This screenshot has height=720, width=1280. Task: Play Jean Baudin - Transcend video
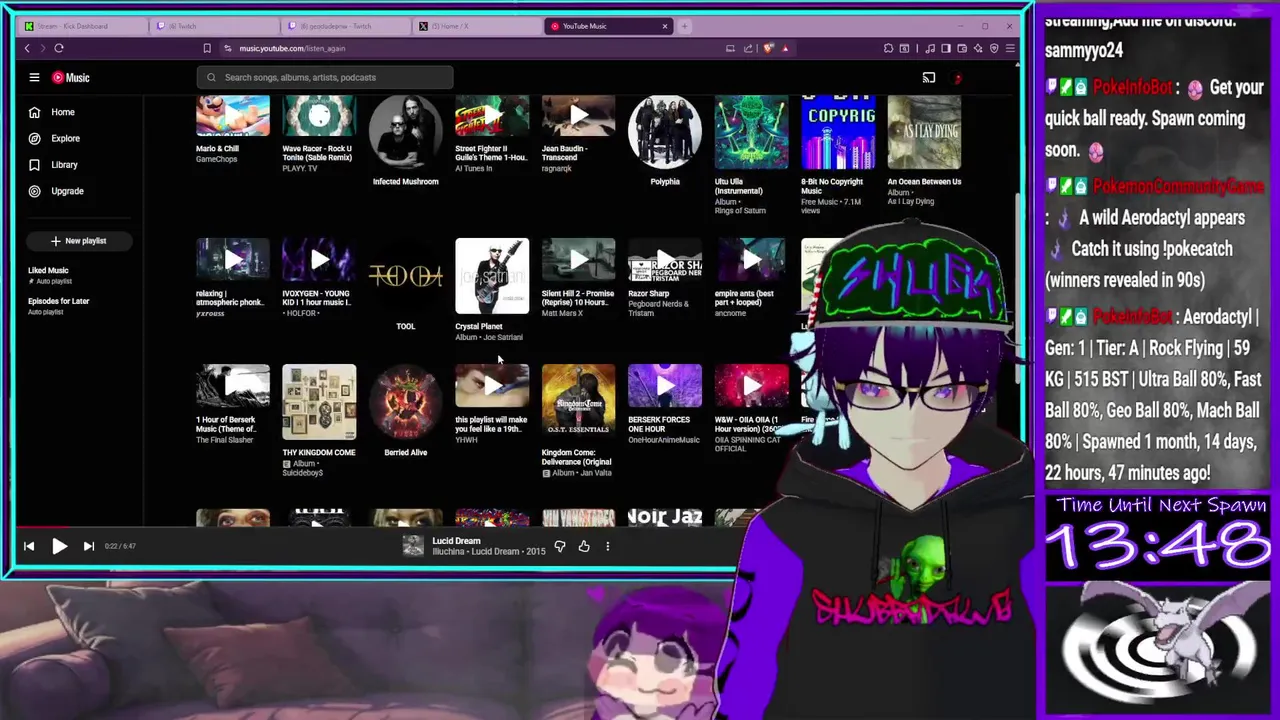(x=578, y=117)
